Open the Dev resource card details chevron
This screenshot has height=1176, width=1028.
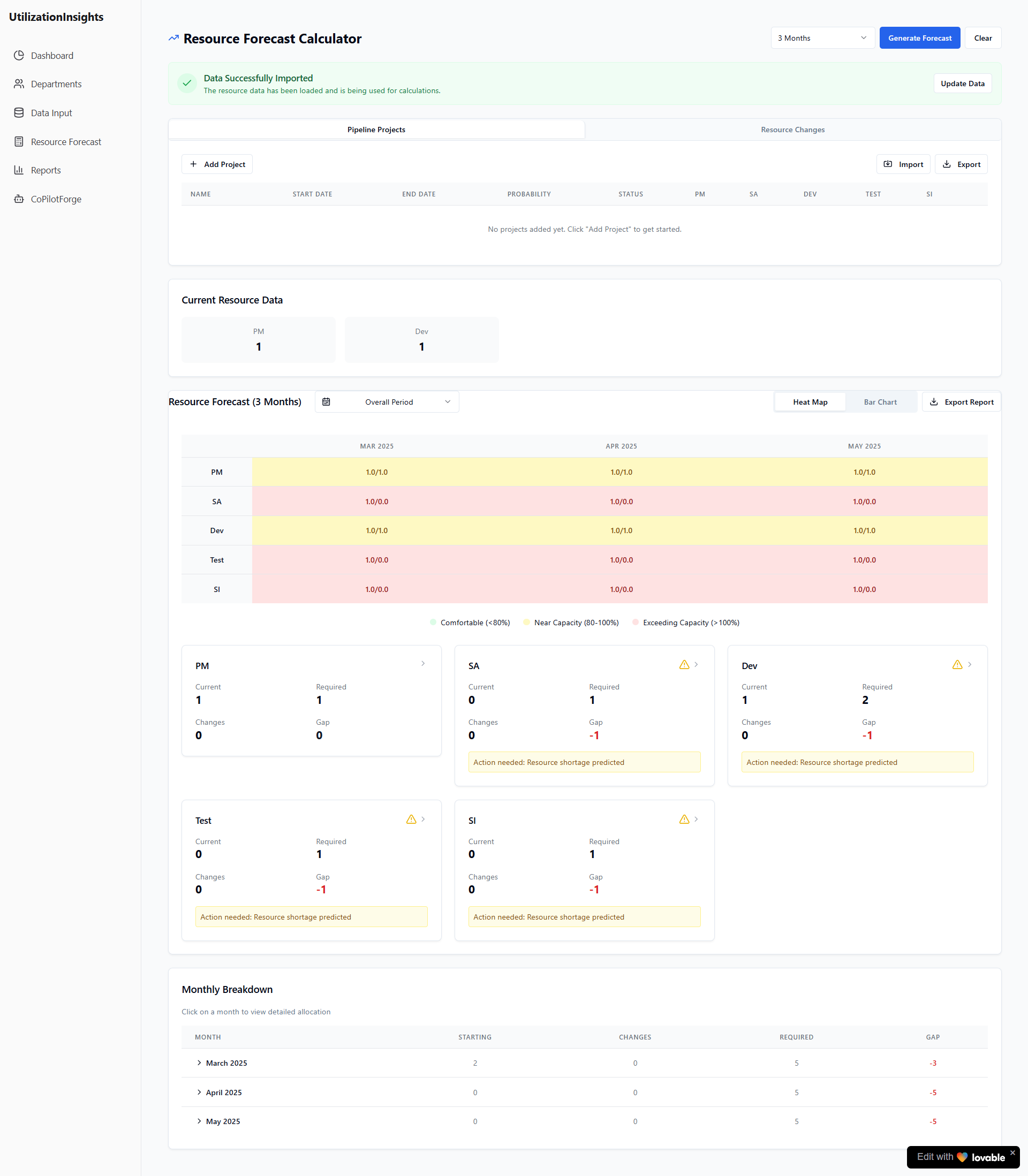tap(970, 665)
